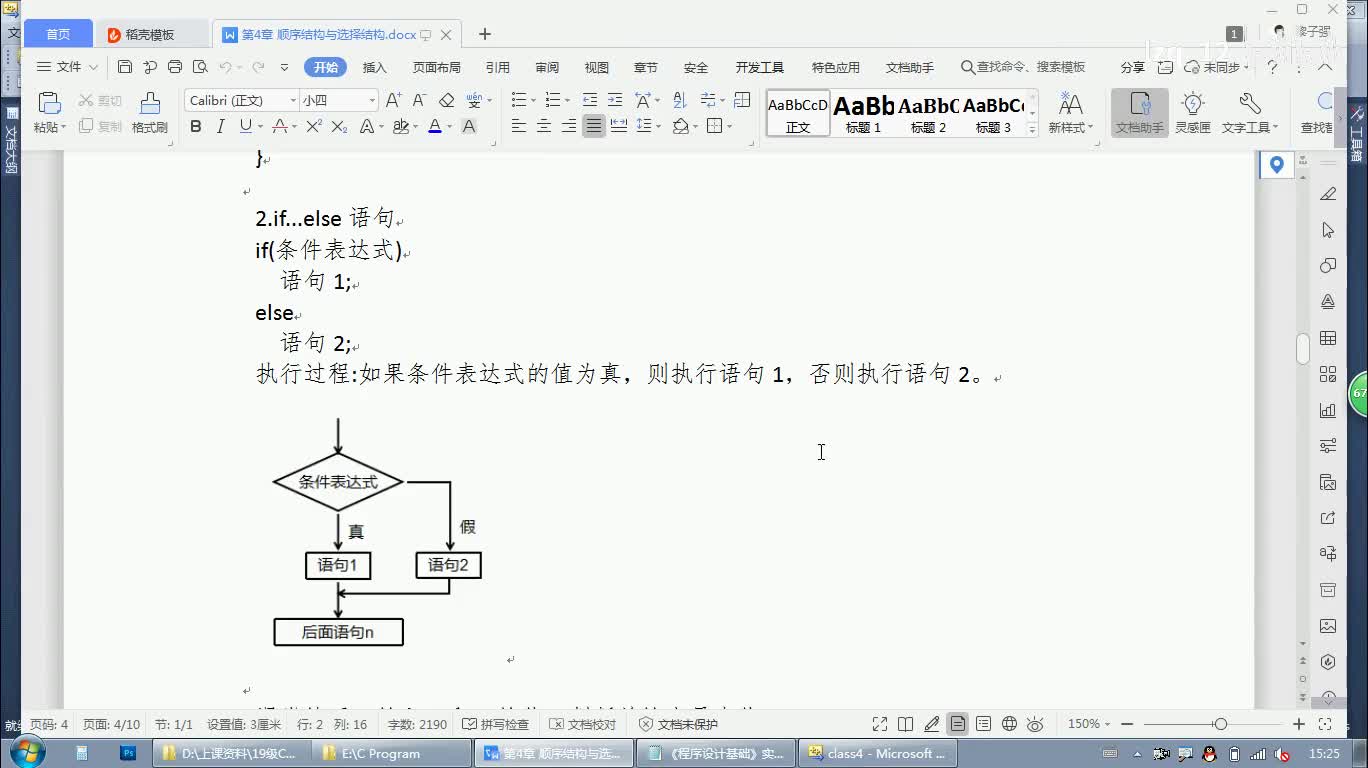Apply the 标题 1 heading style

tap(863, 112)
